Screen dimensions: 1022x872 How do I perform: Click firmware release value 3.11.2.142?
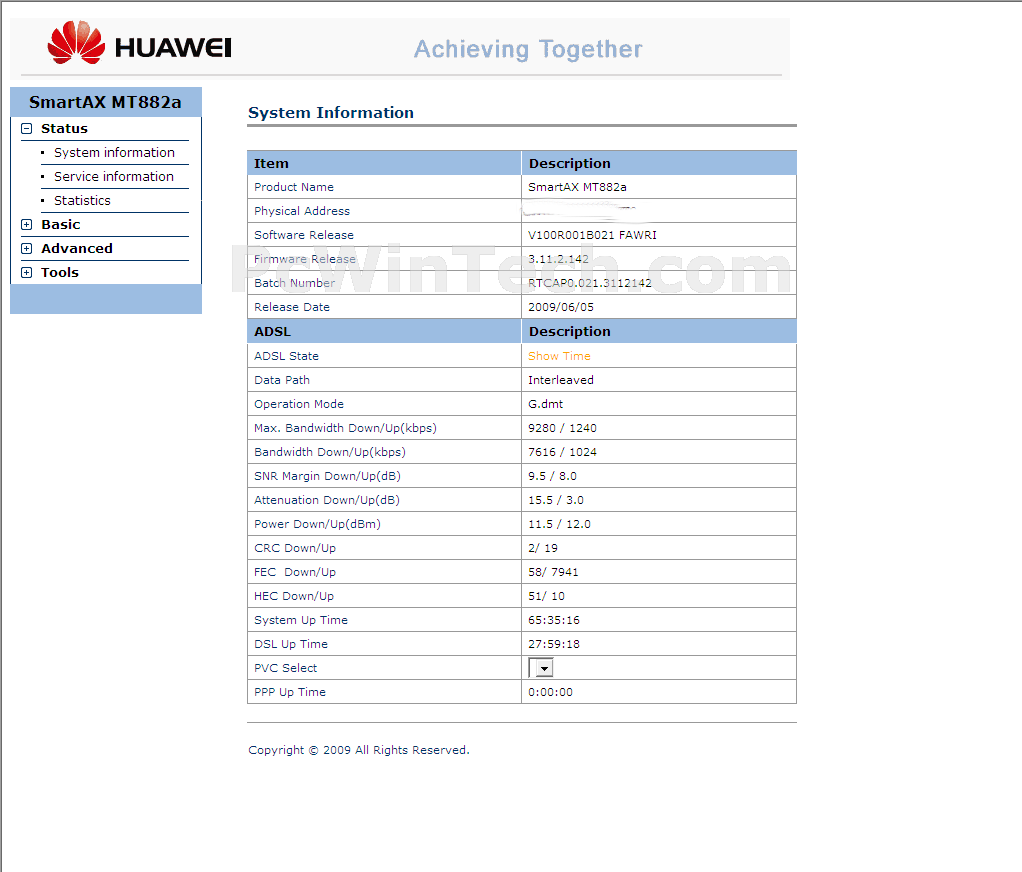pyautogui.click(x=559, y=259)
